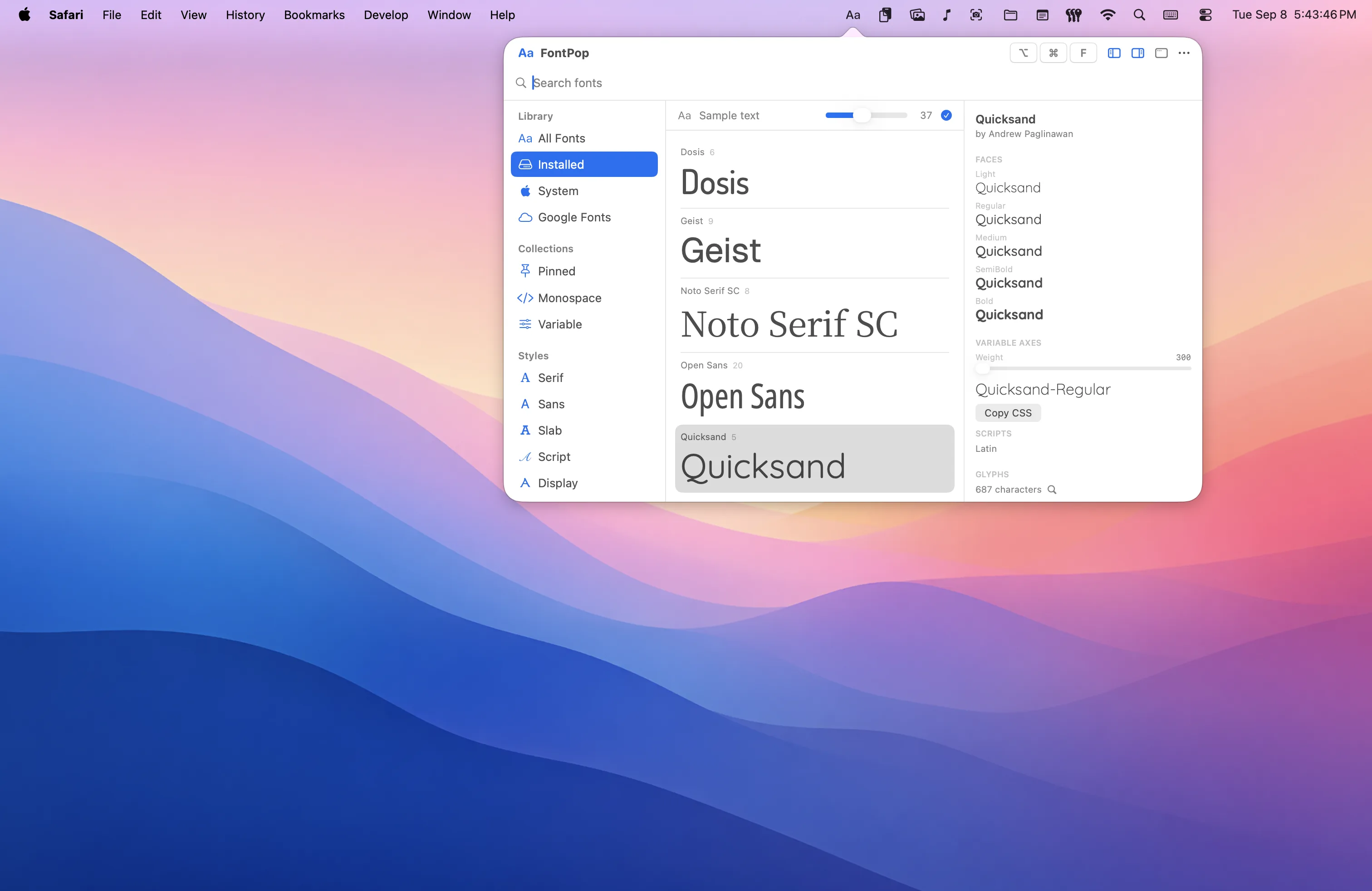
Task: Select the Dosis font row
Action: (x=814, y=175)
